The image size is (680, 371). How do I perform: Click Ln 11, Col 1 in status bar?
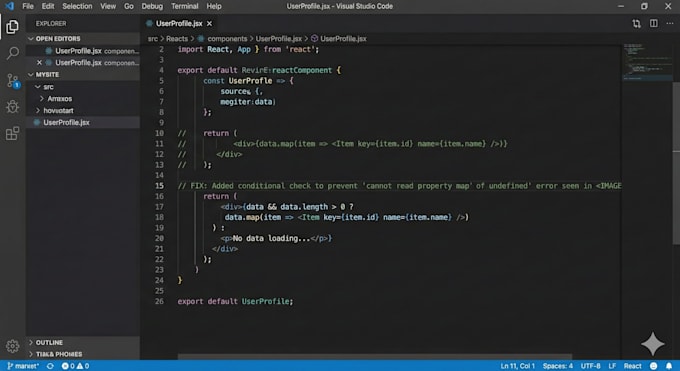click(x=517, y=366)
